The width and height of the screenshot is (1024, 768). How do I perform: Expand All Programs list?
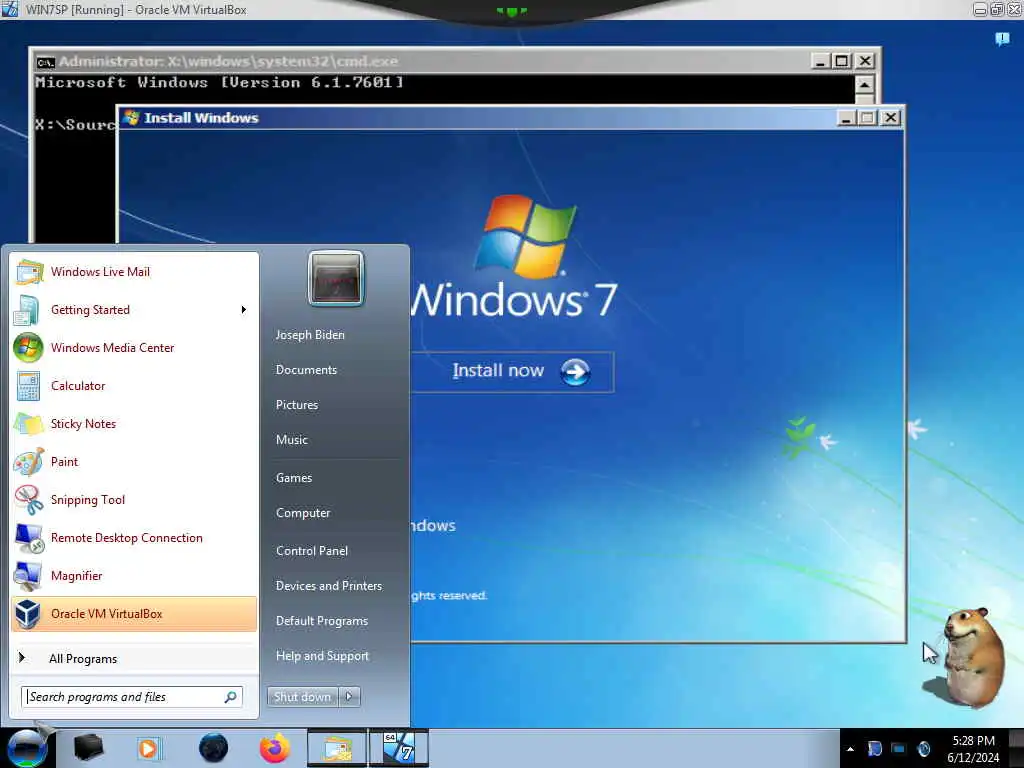coord(134,658)
